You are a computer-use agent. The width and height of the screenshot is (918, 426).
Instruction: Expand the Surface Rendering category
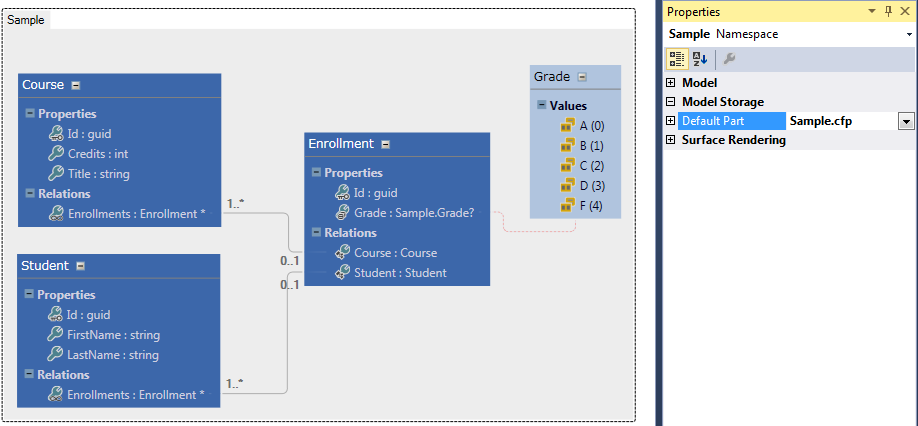point(671,140)
